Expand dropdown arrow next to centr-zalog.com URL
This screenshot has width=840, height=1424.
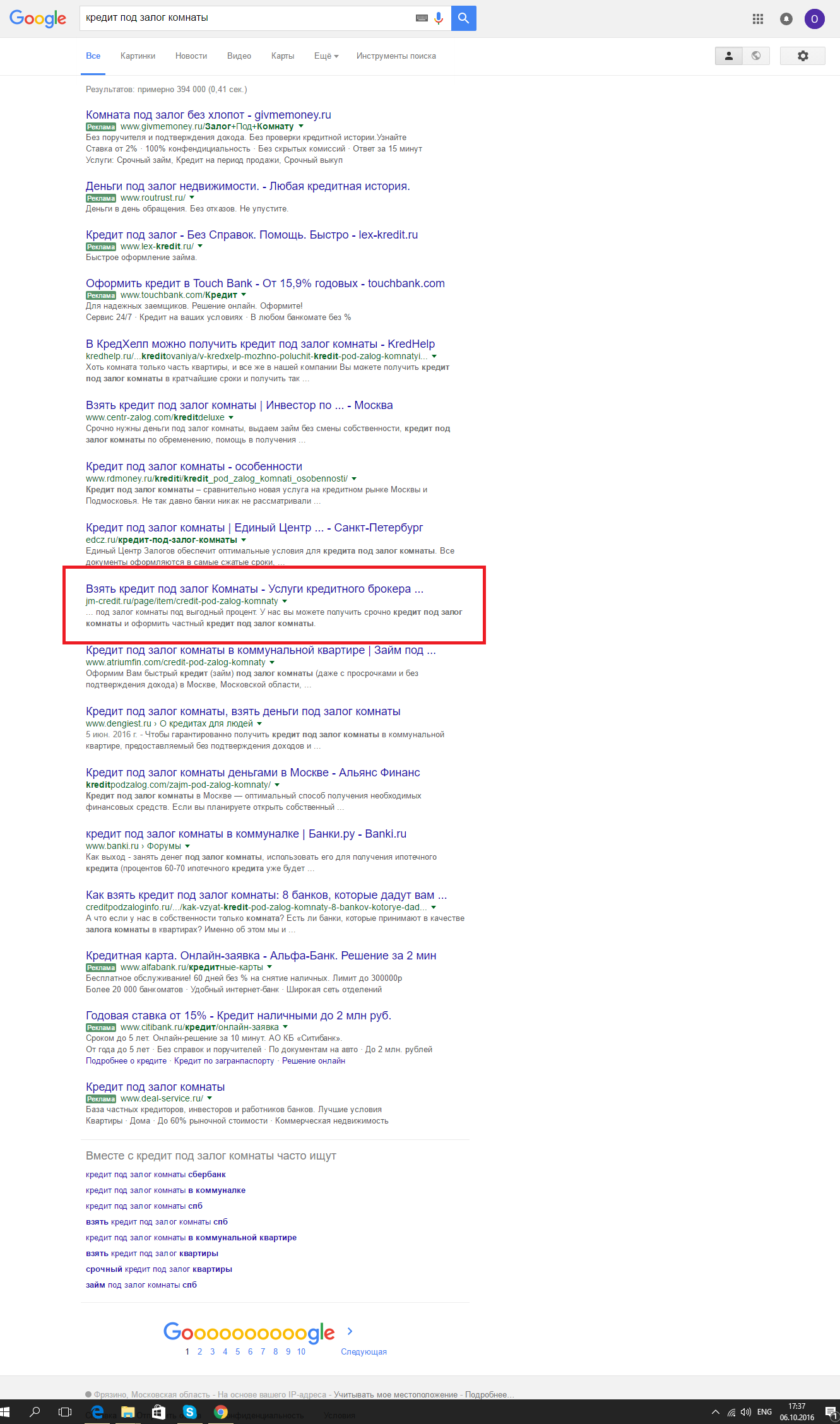[x=231, y=417]
